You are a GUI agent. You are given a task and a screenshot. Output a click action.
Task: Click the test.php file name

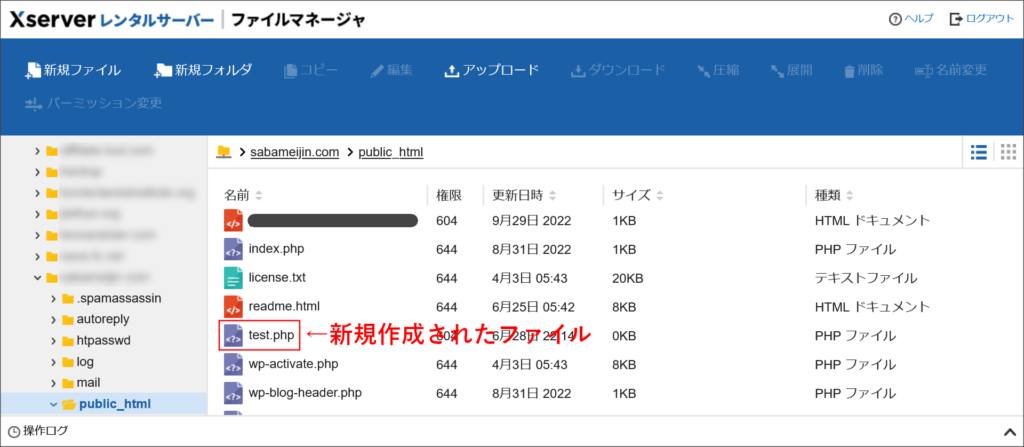[x=272, y=335]
